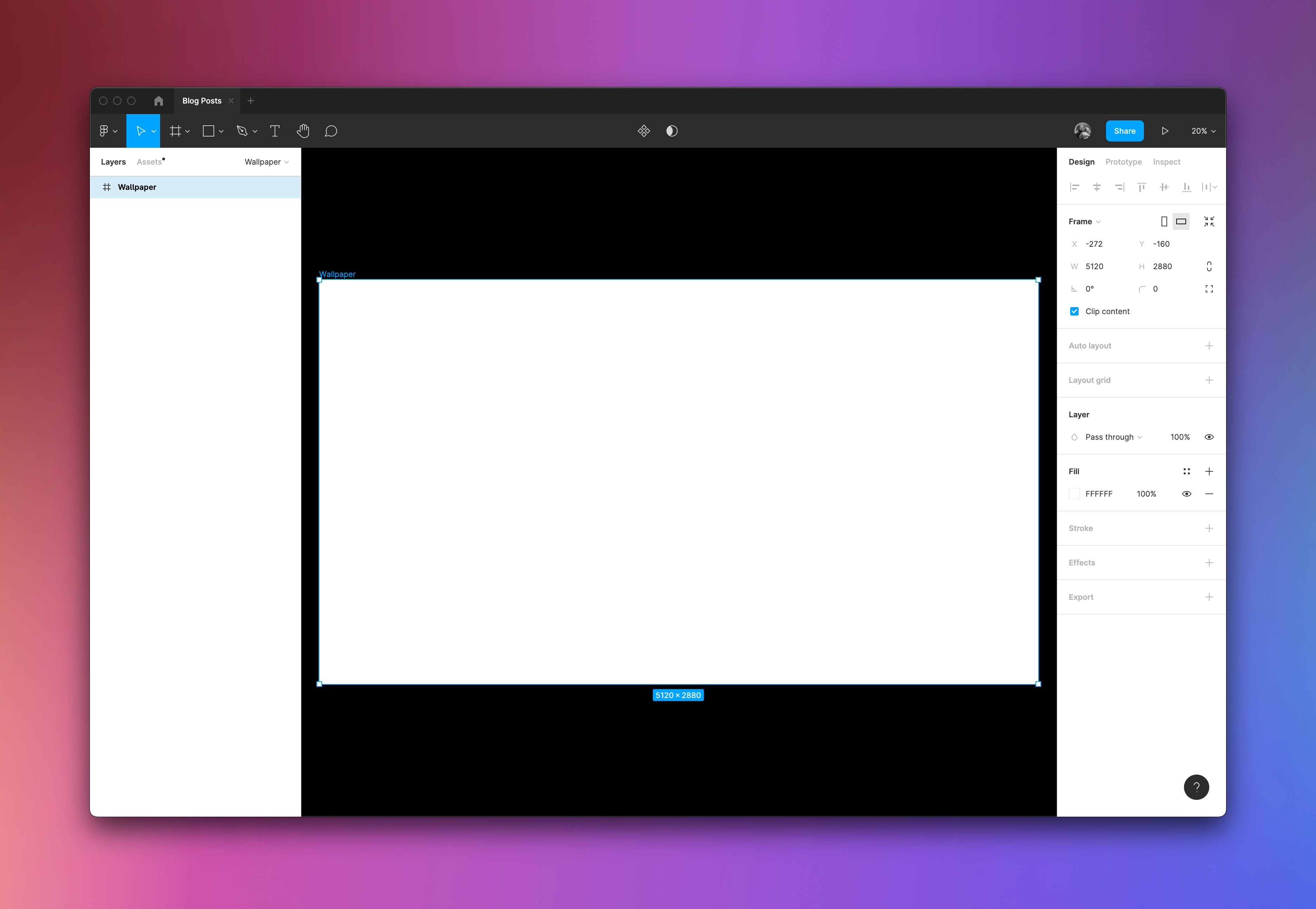Align horizontal centers of selection
Image resolution: width=1316 pixels, height=909 pixels.
point(1097,187)
